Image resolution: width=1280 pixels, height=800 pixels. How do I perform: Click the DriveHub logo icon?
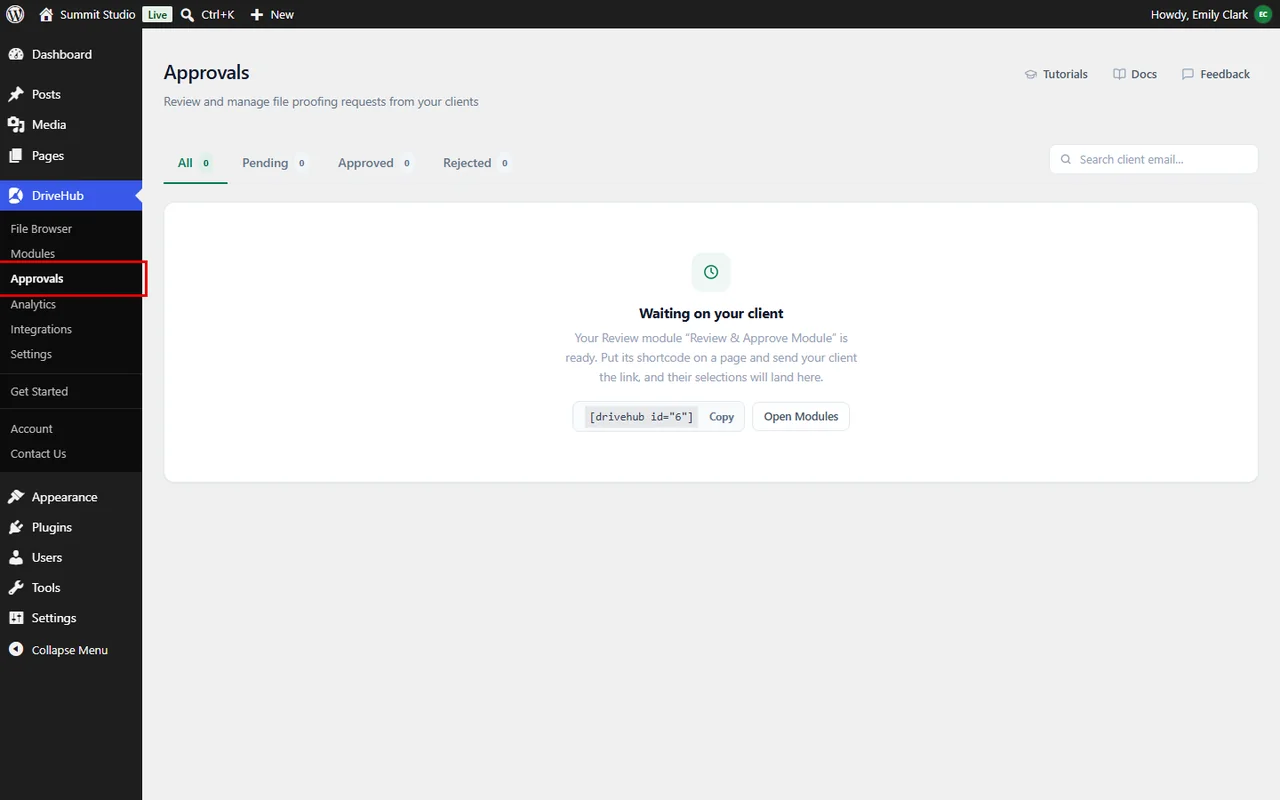pyautogui.click(x=16, y=196)
